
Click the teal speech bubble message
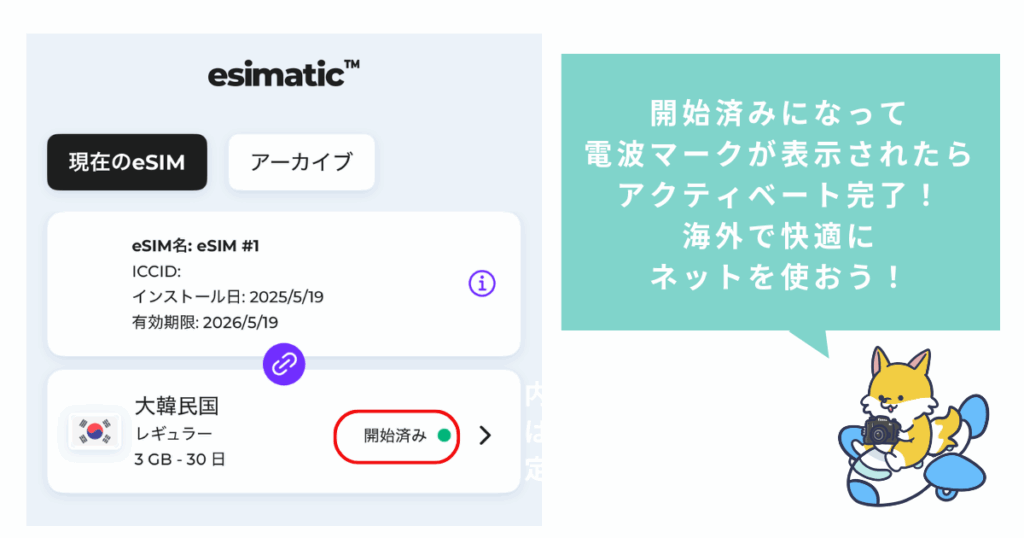click(780, 193)
